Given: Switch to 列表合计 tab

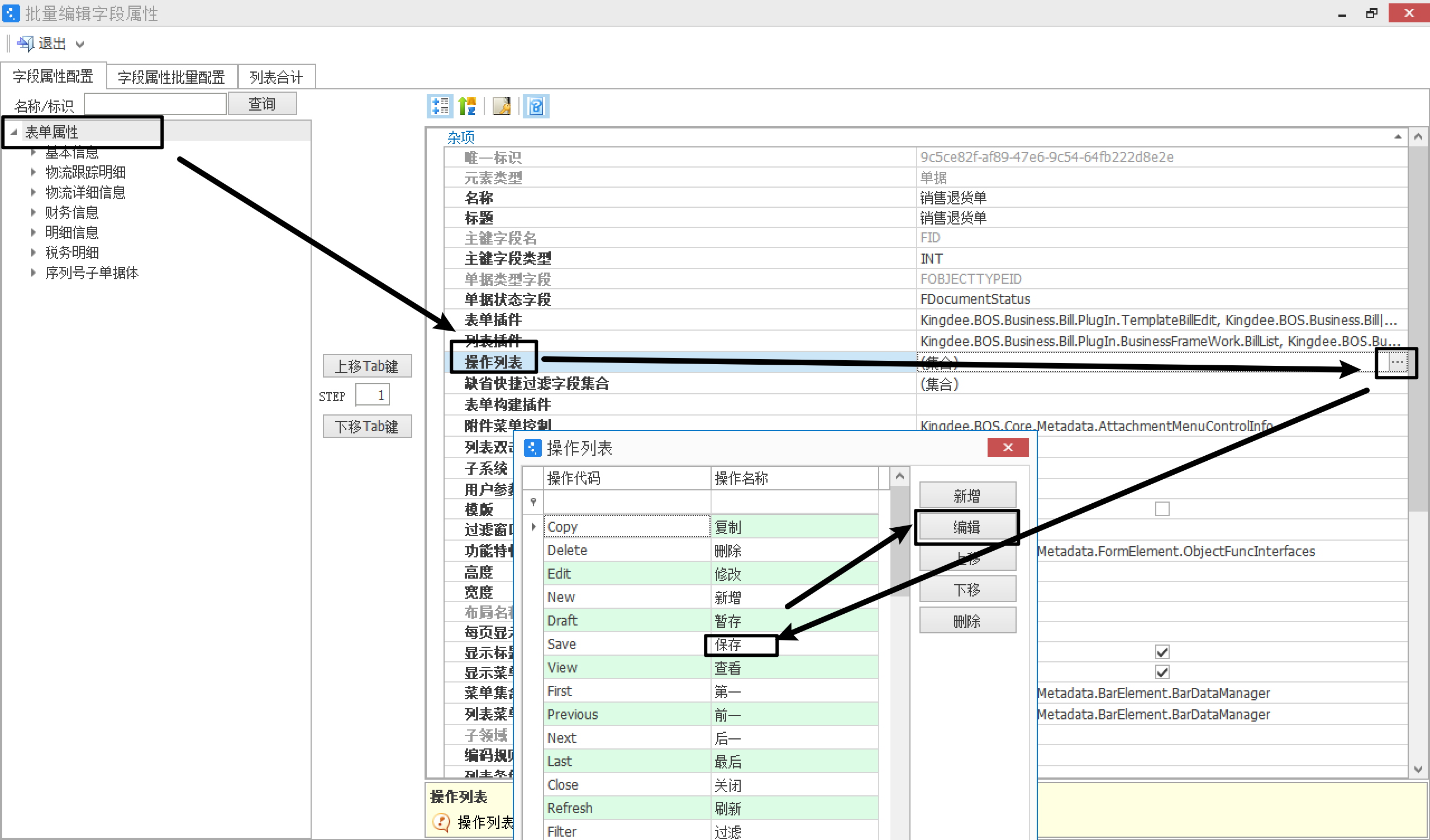Looking at the screenshot, I should pyautogui.click(x=277, y=77).
